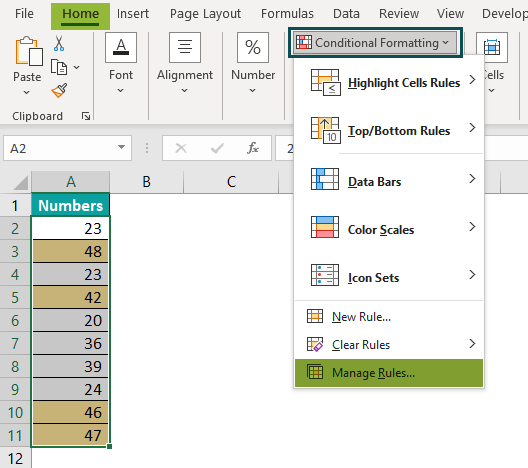Select column A header
This screenshot has height=468, width=528.
point(71,182)
